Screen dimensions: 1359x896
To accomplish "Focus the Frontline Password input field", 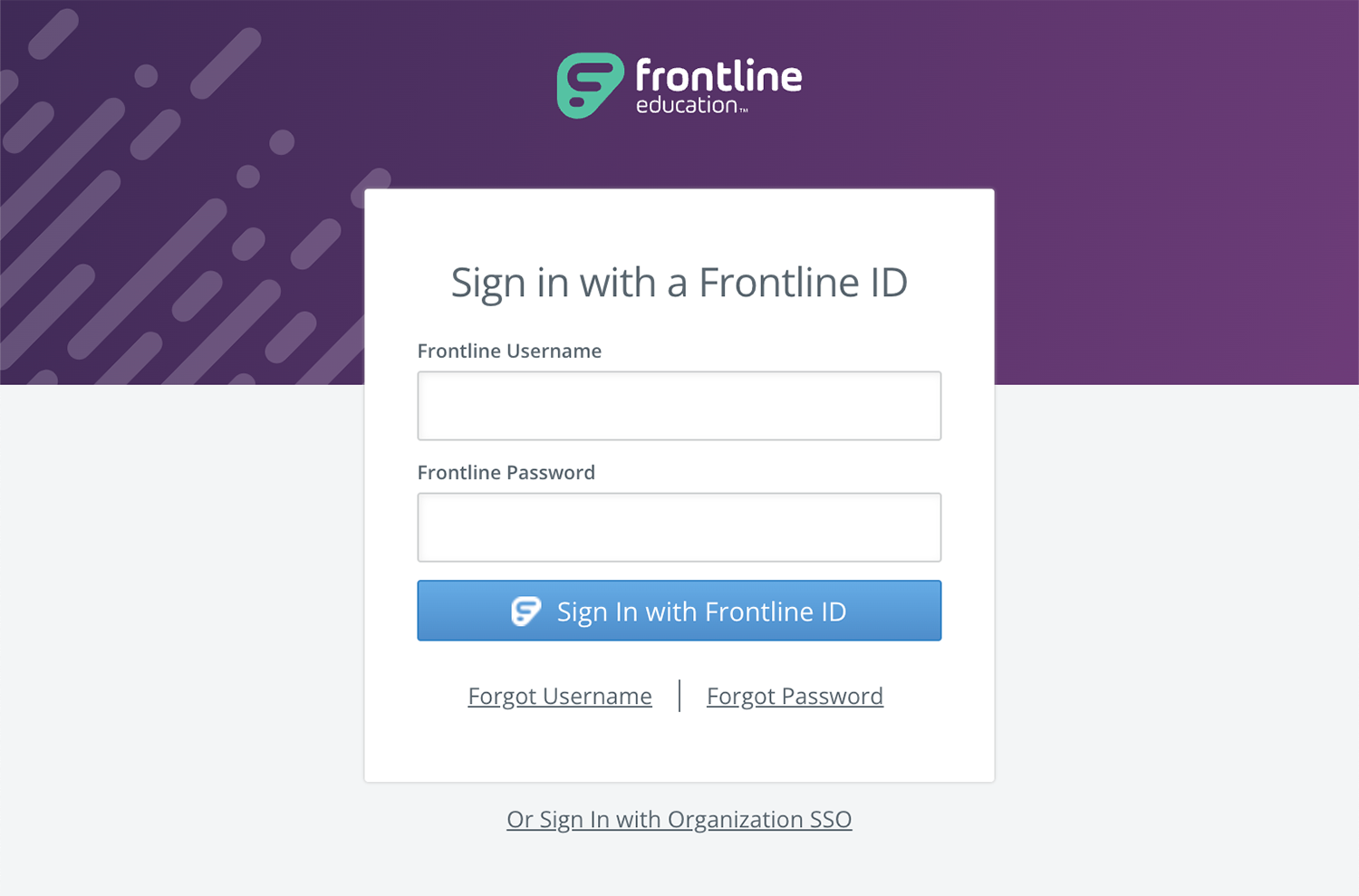I will (x=679, y=527).
